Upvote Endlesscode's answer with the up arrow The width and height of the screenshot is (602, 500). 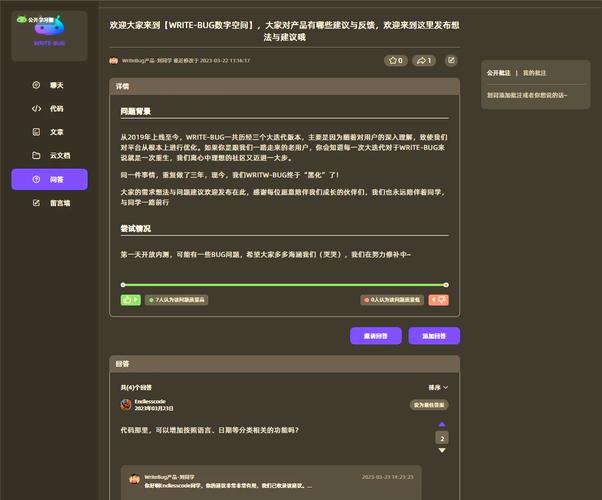[x=442, y=424]
